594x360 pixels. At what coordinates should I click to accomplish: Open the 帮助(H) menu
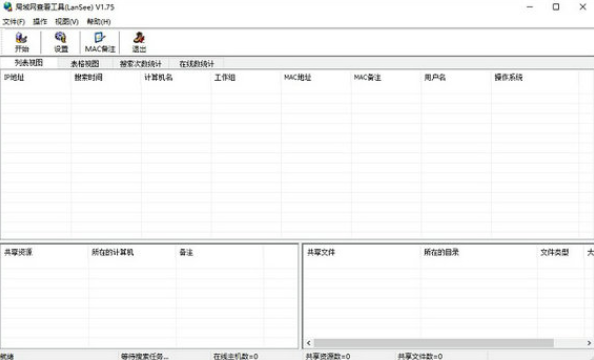pyautogui.click(x=98, y=22)
